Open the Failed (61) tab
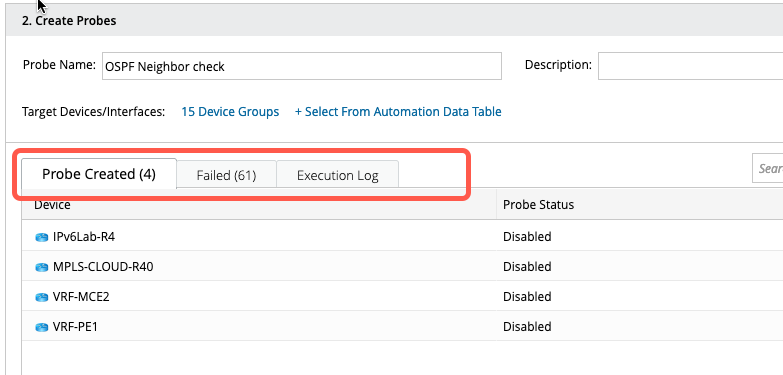Image resolution: width=783 pixels, height=375 pixels. 226,175
